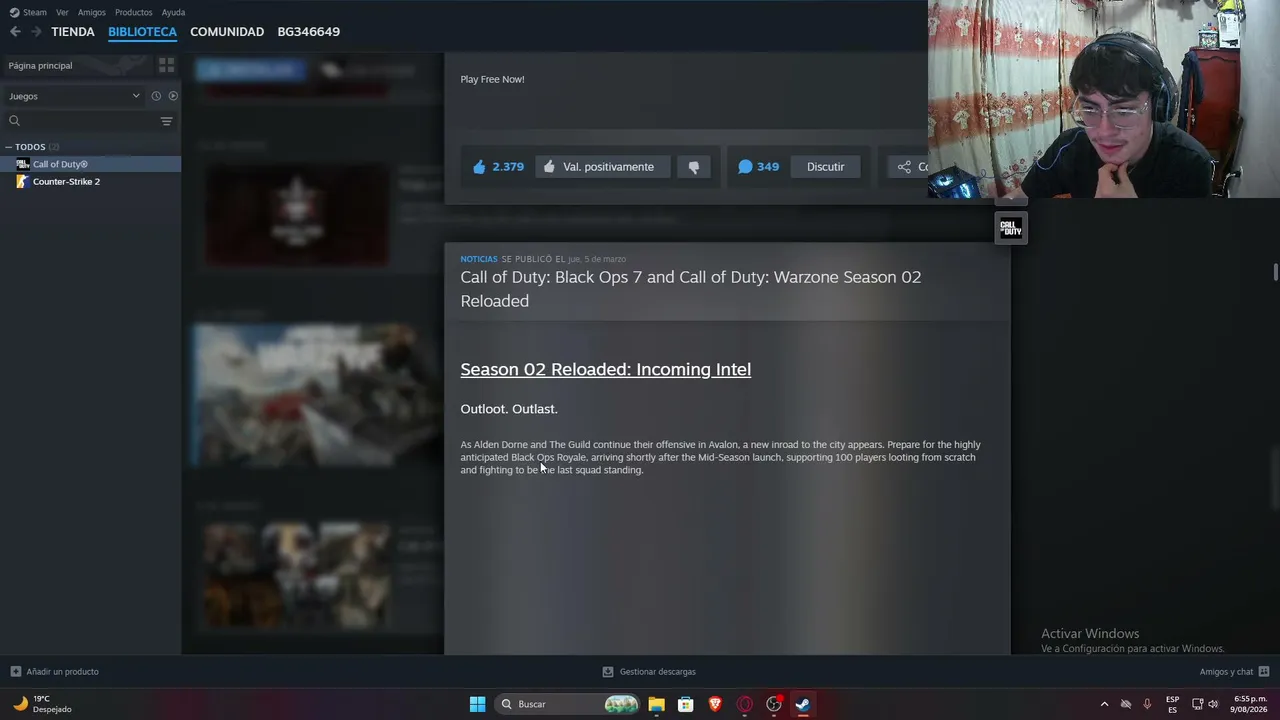Open the Amigos menu
The height and width of the screenshot is (720, 1280).
[92, 12]
